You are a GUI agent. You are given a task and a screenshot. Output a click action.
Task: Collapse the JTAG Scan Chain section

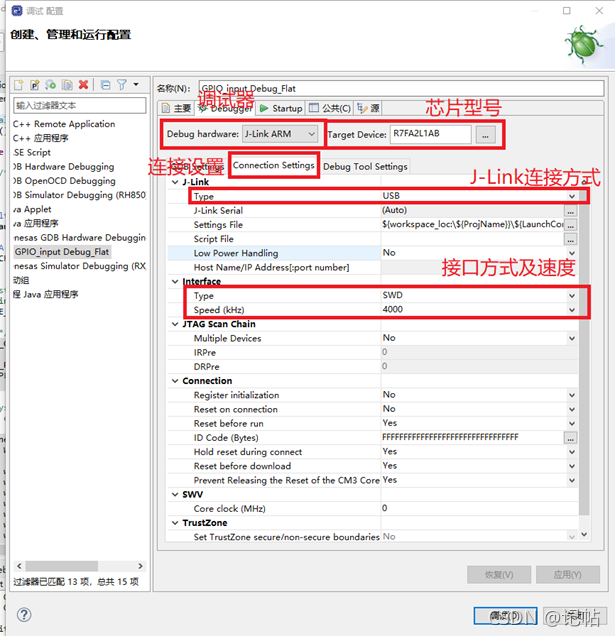[175, 324]
